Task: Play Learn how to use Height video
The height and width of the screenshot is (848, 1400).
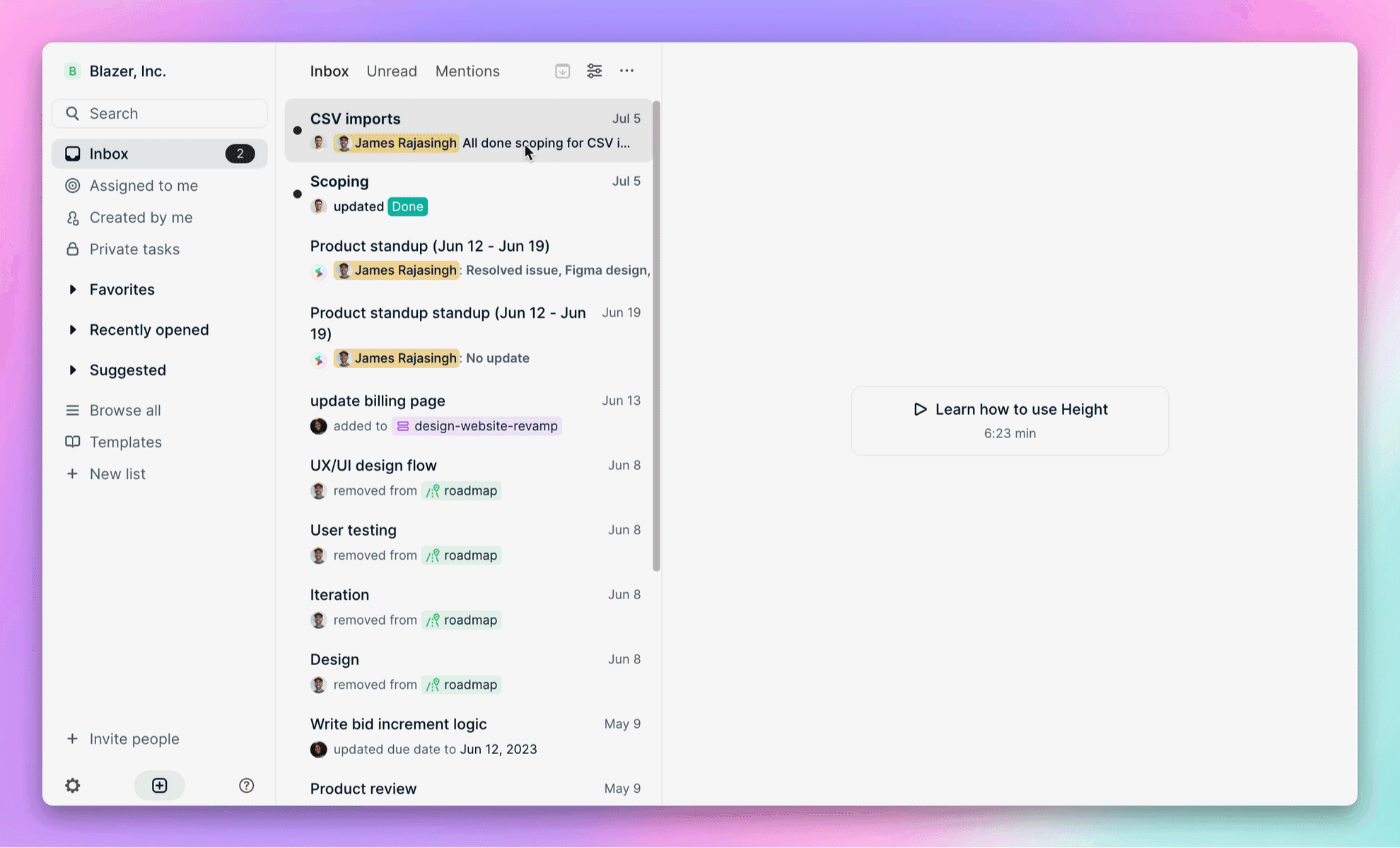Action: click(x=1010, y=420)
